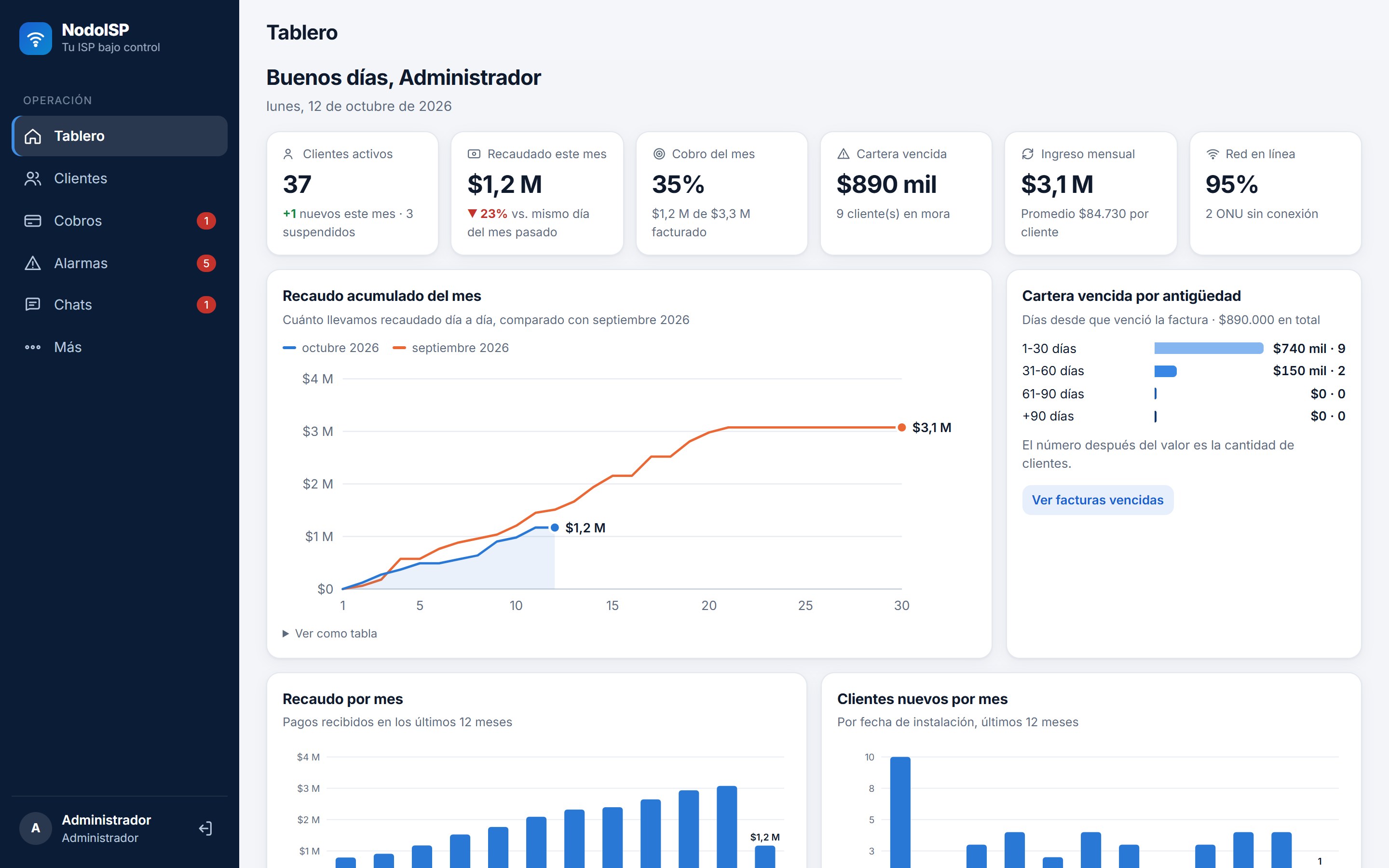This screenshot has width=1389, height=868.
Task: Click the refresh icon on Ingreso mensual card
Action: pyautogui.click(x=1027, y=154)
